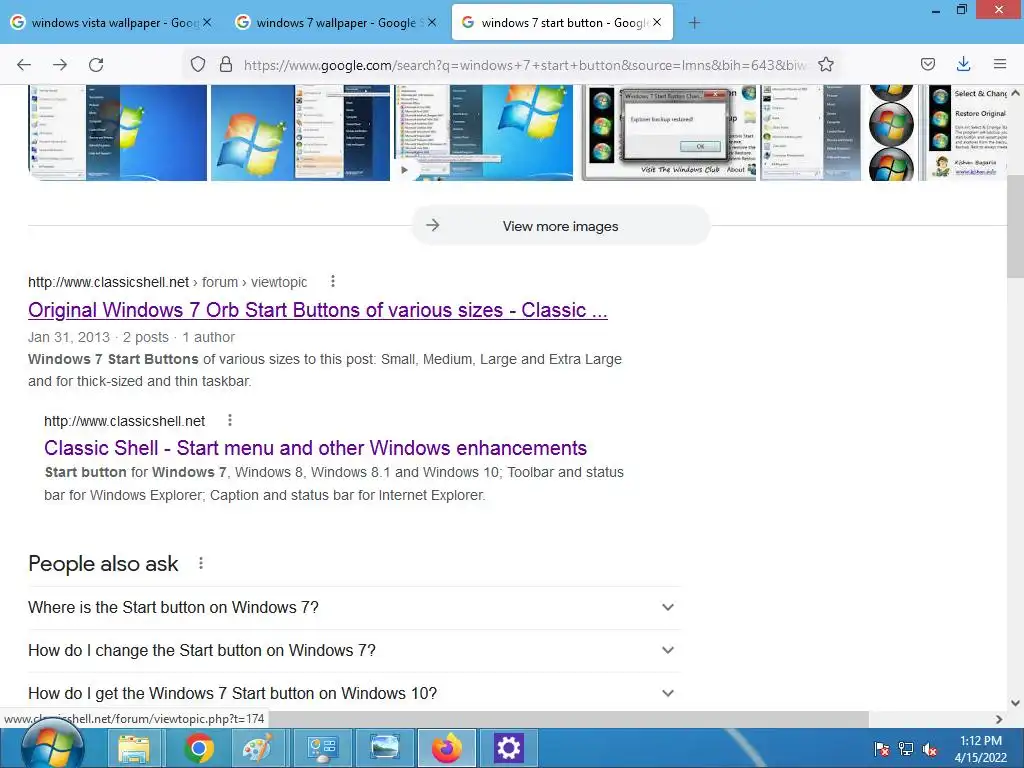Click View more images button
1024x768 pixels.
pos(560,226)
